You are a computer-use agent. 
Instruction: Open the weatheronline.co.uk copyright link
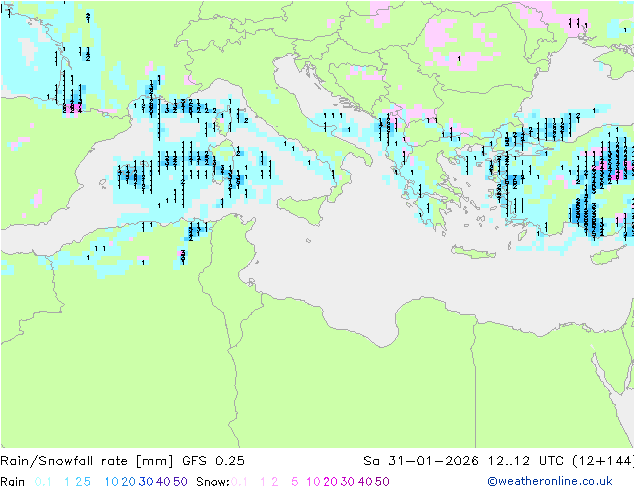550,481
